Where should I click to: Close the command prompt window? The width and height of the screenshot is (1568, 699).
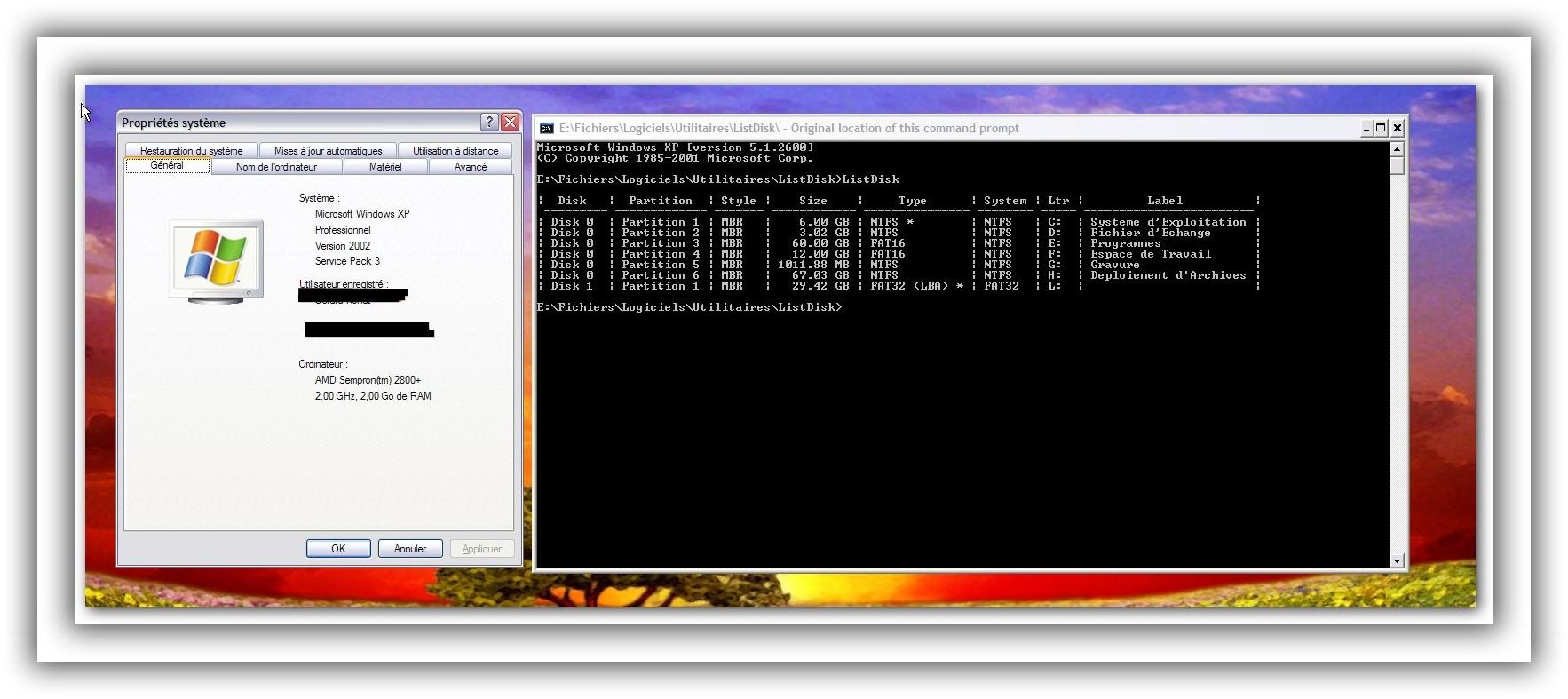(x=1397, y=128)
